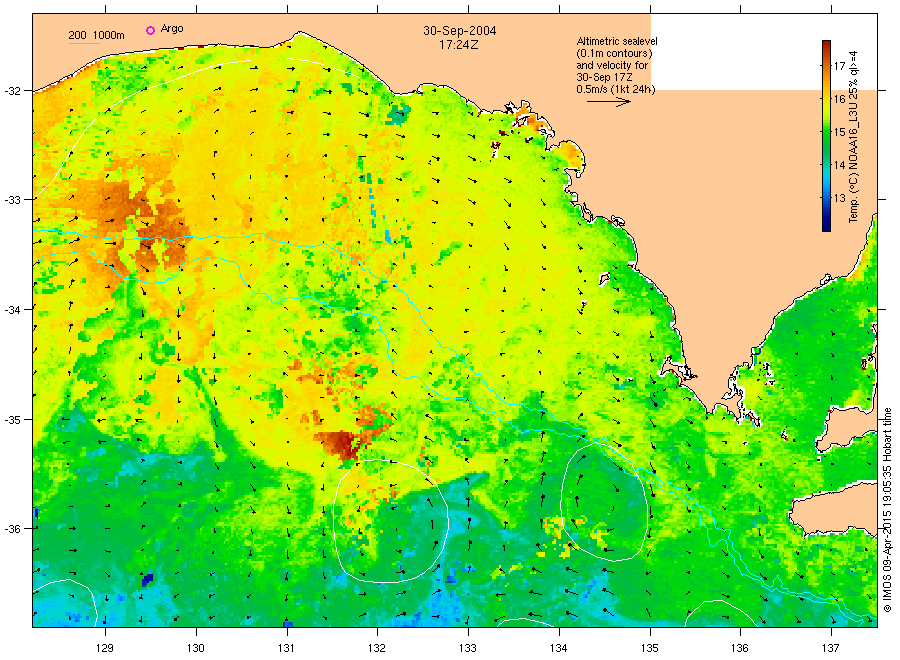The width and height of the screenshot is (900, 660).
Task: Click longitude axis label '135'
Action: [x=650, y=648]
